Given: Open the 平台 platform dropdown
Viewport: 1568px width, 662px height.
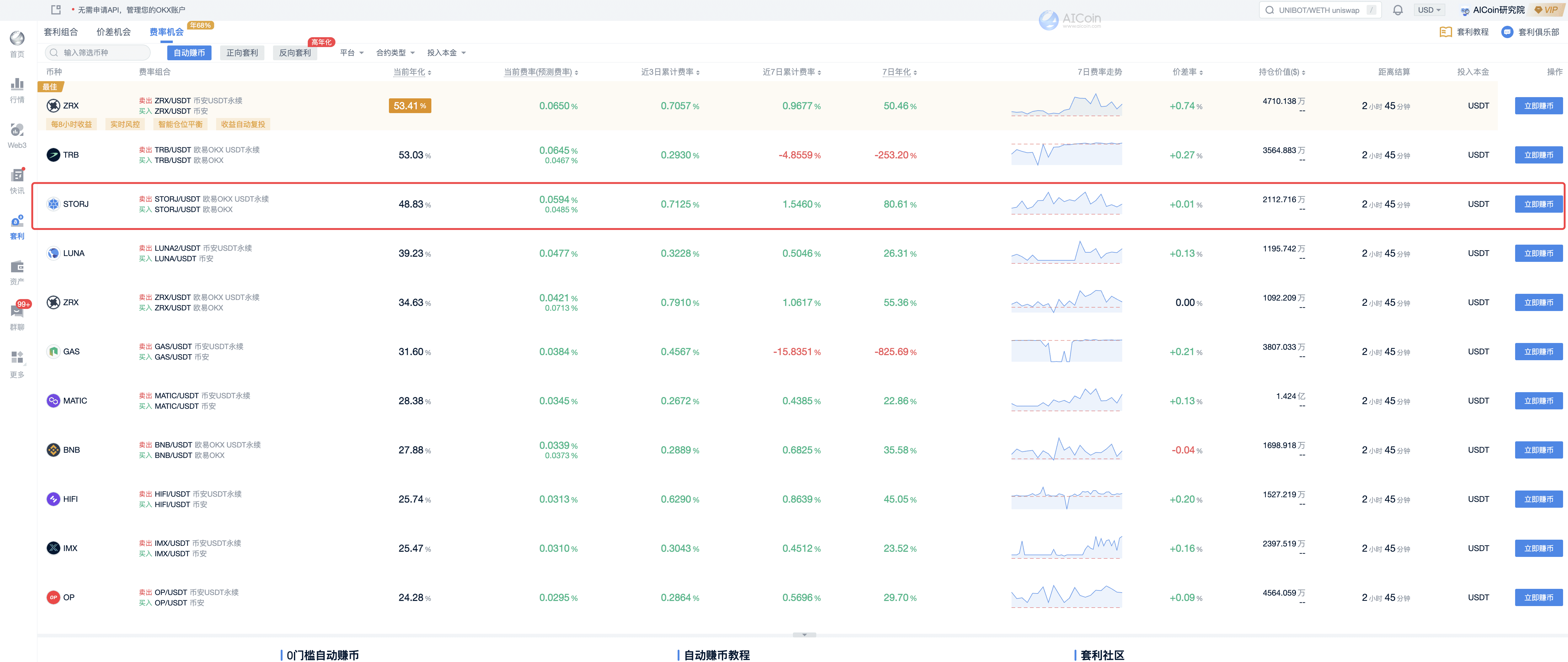Looking at the screenshot, I should pos(352,53).
